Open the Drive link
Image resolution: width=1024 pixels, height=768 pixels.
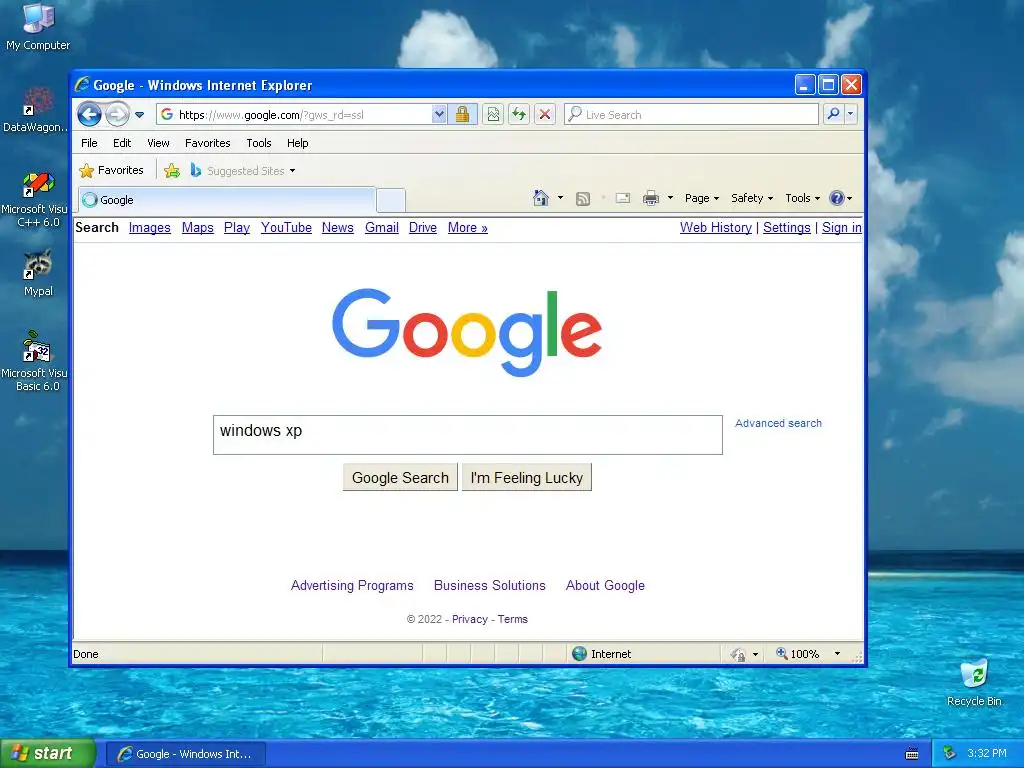(x=423, y=227)
